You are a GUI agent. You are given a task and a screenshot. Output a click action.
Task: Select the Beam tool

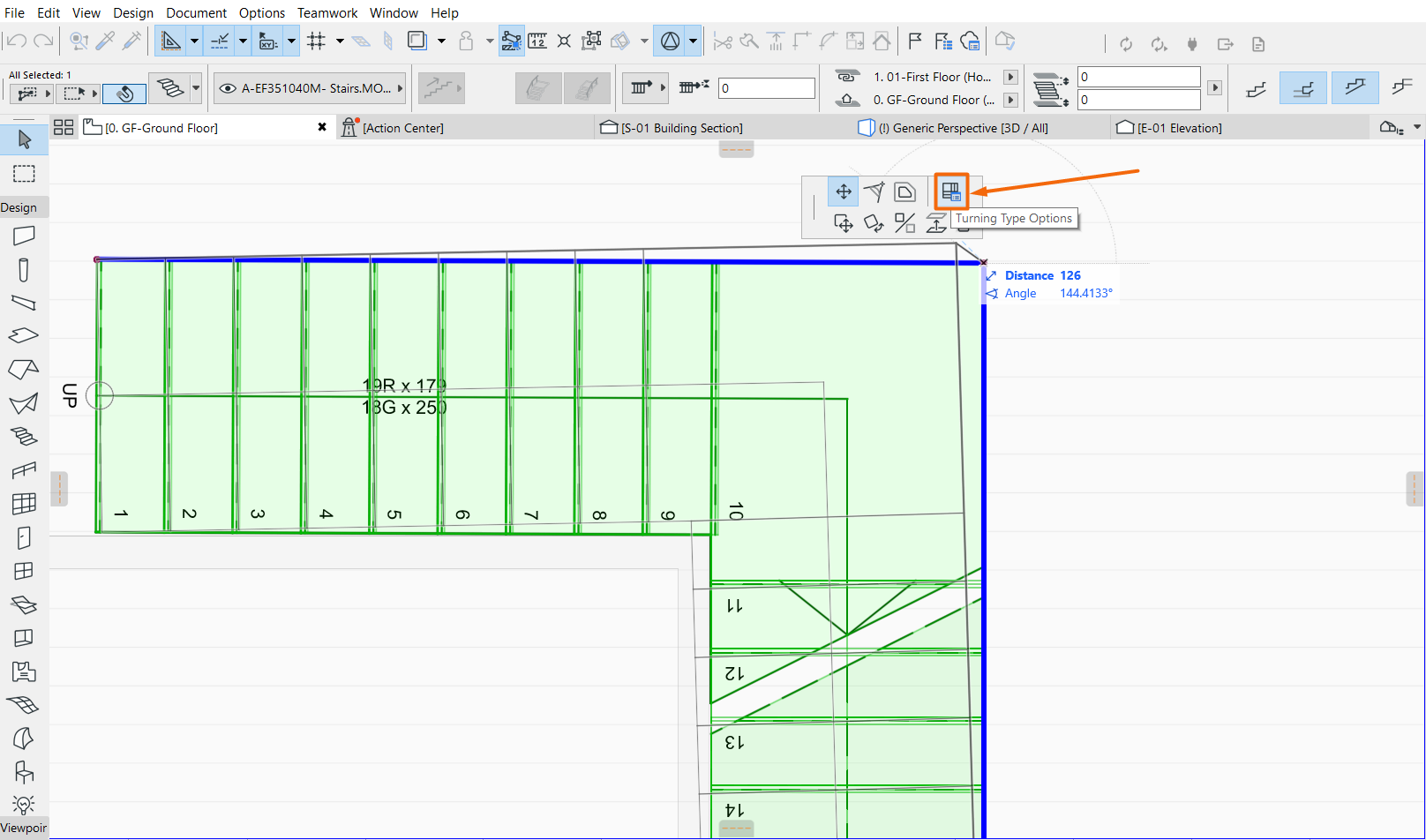(24, 303)
